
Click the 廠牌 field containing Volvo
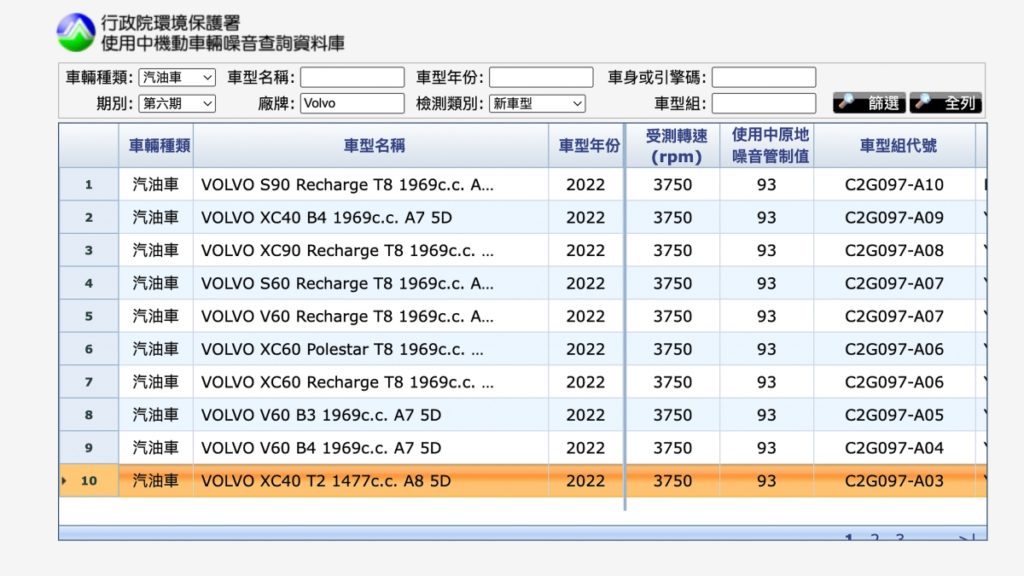[352, 103]
